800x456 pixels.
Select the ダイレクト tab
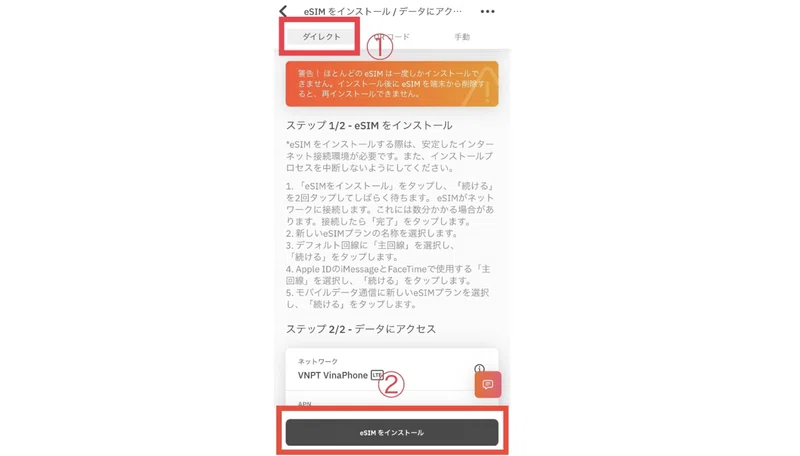[321, 37]
